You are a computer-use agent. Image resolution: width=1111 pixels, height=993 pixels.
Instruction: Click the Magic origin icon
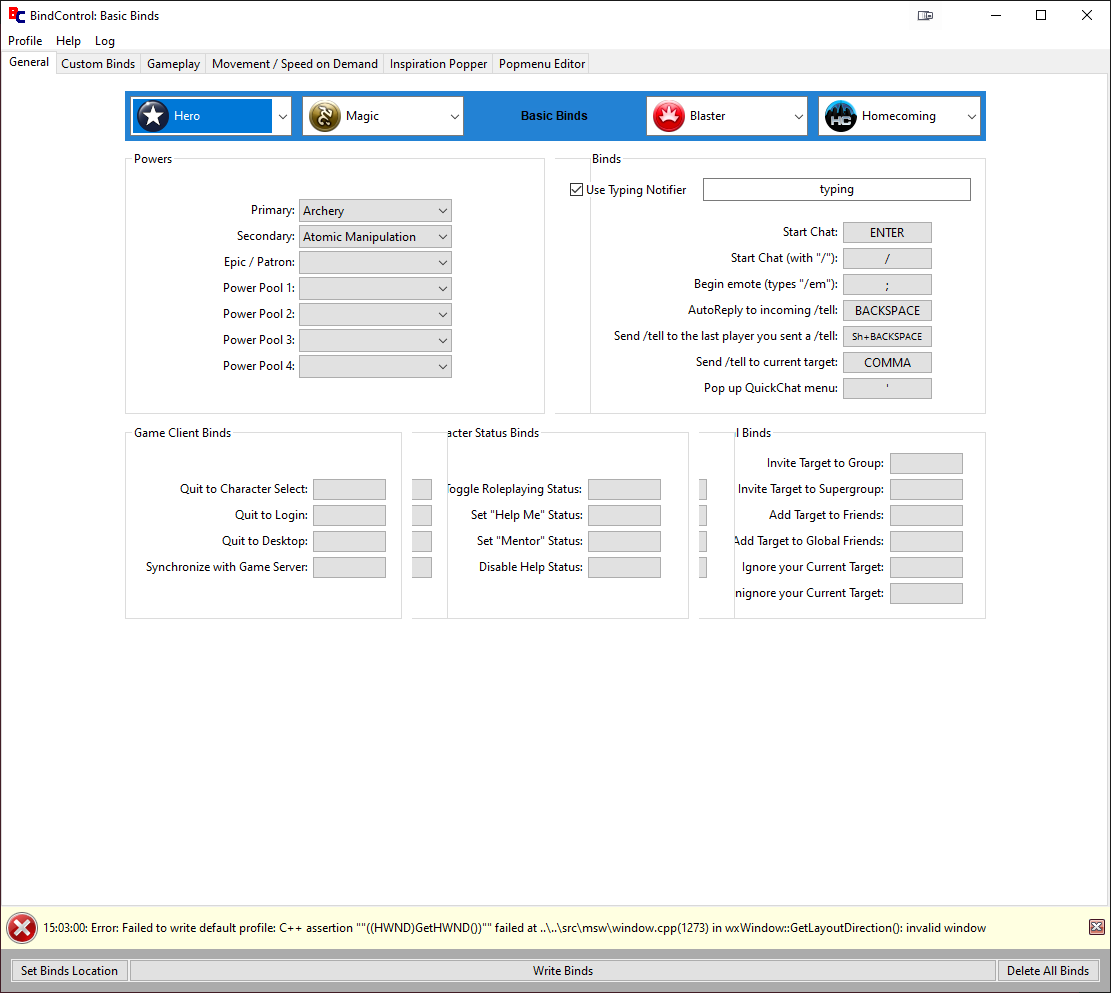(325, 116)
